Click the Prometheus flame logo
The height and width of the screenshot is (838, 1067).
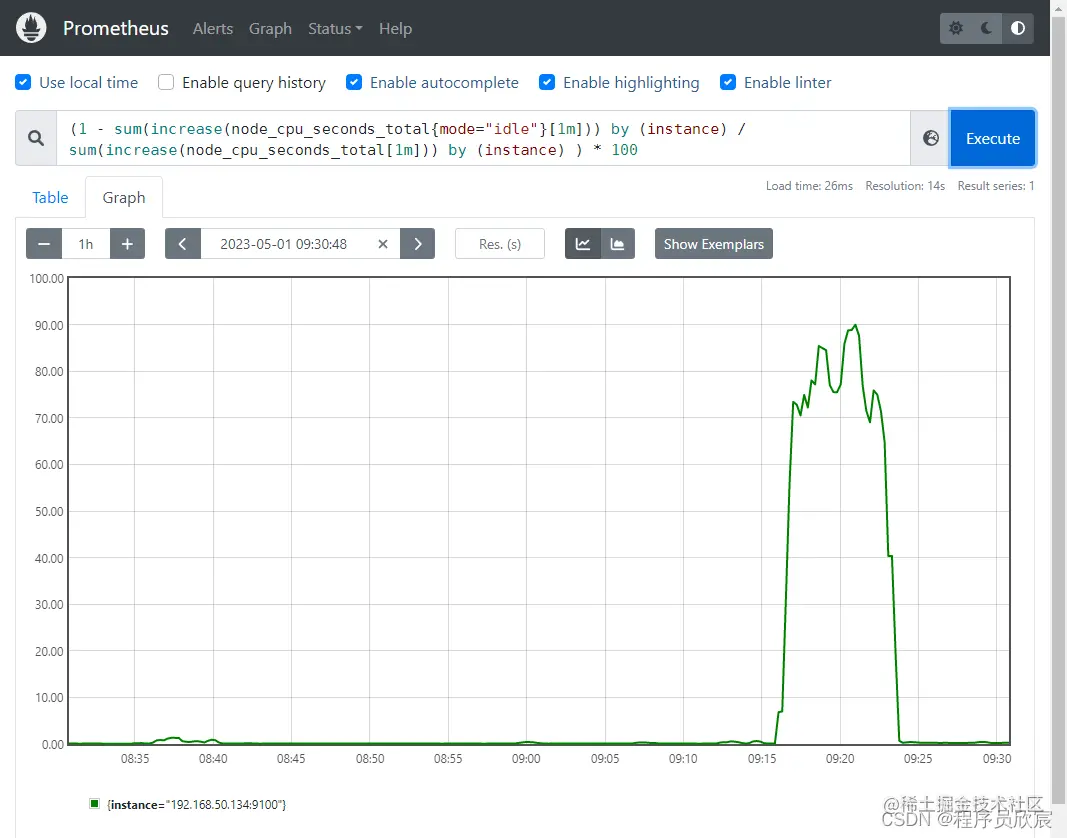pyautogui.click(x=31, y=28)
